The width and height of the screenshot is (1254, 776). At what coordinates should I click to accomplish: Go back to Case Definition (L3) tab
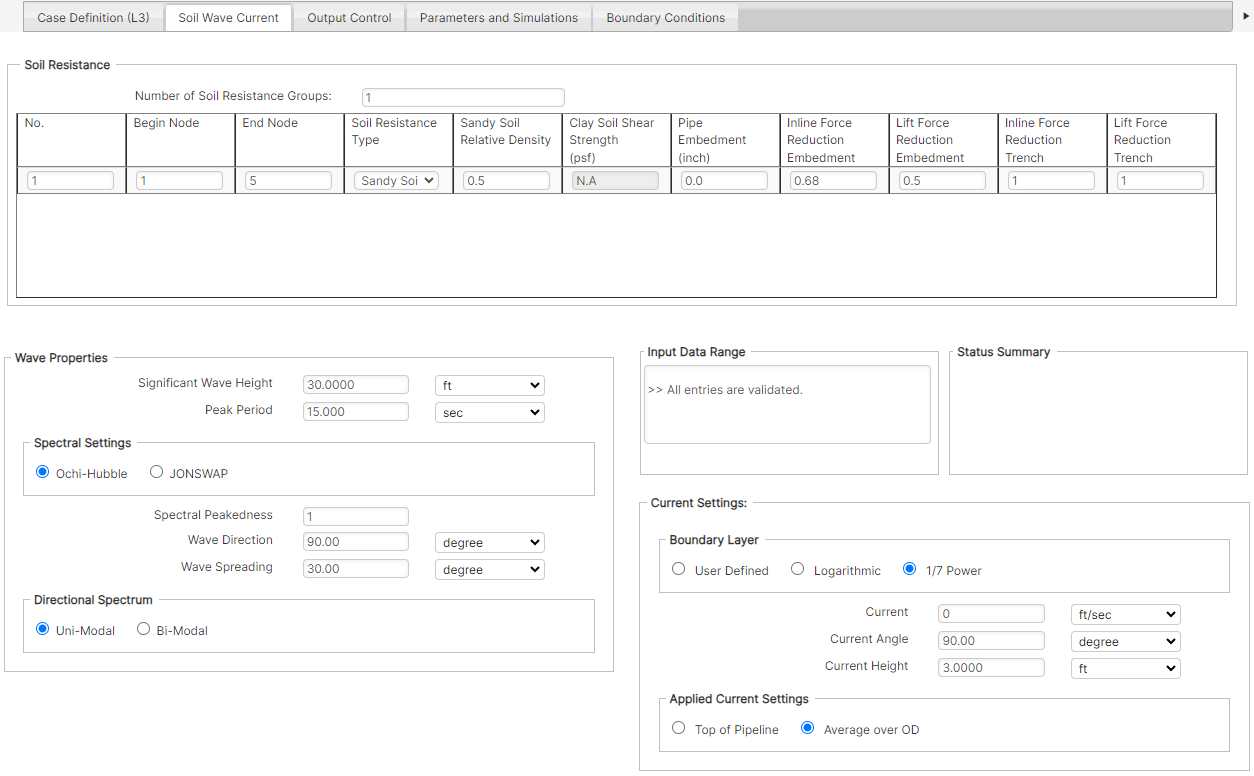point(93,17)
